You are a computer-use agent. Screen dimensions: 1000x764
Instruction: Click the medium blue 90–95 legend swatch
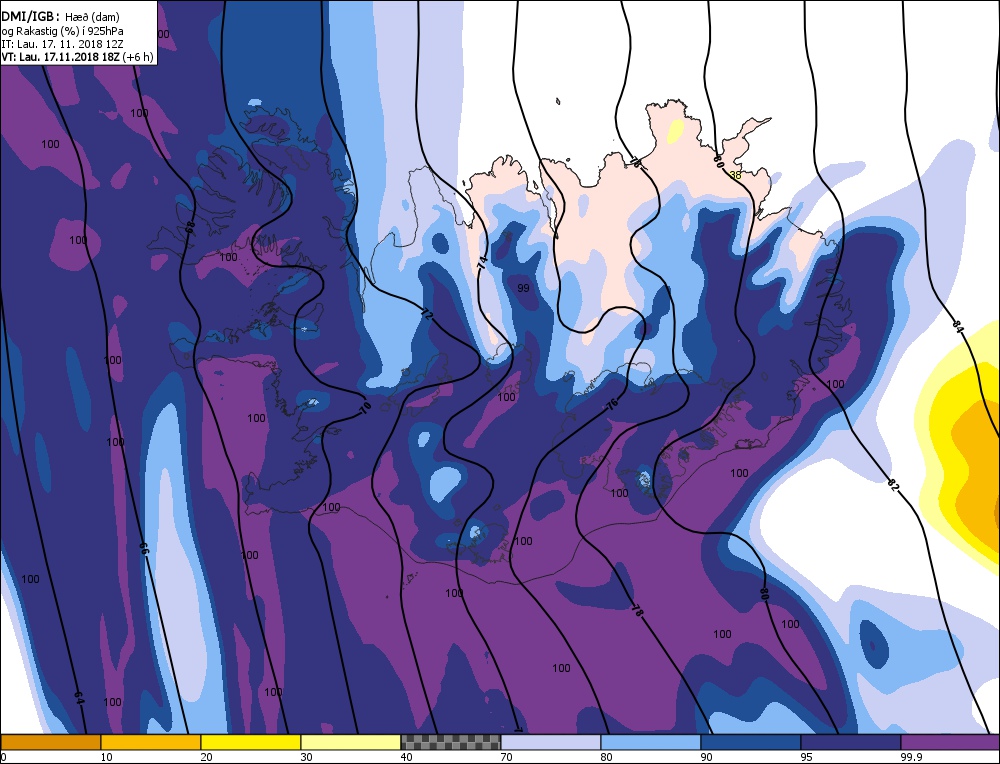(751, 742)
